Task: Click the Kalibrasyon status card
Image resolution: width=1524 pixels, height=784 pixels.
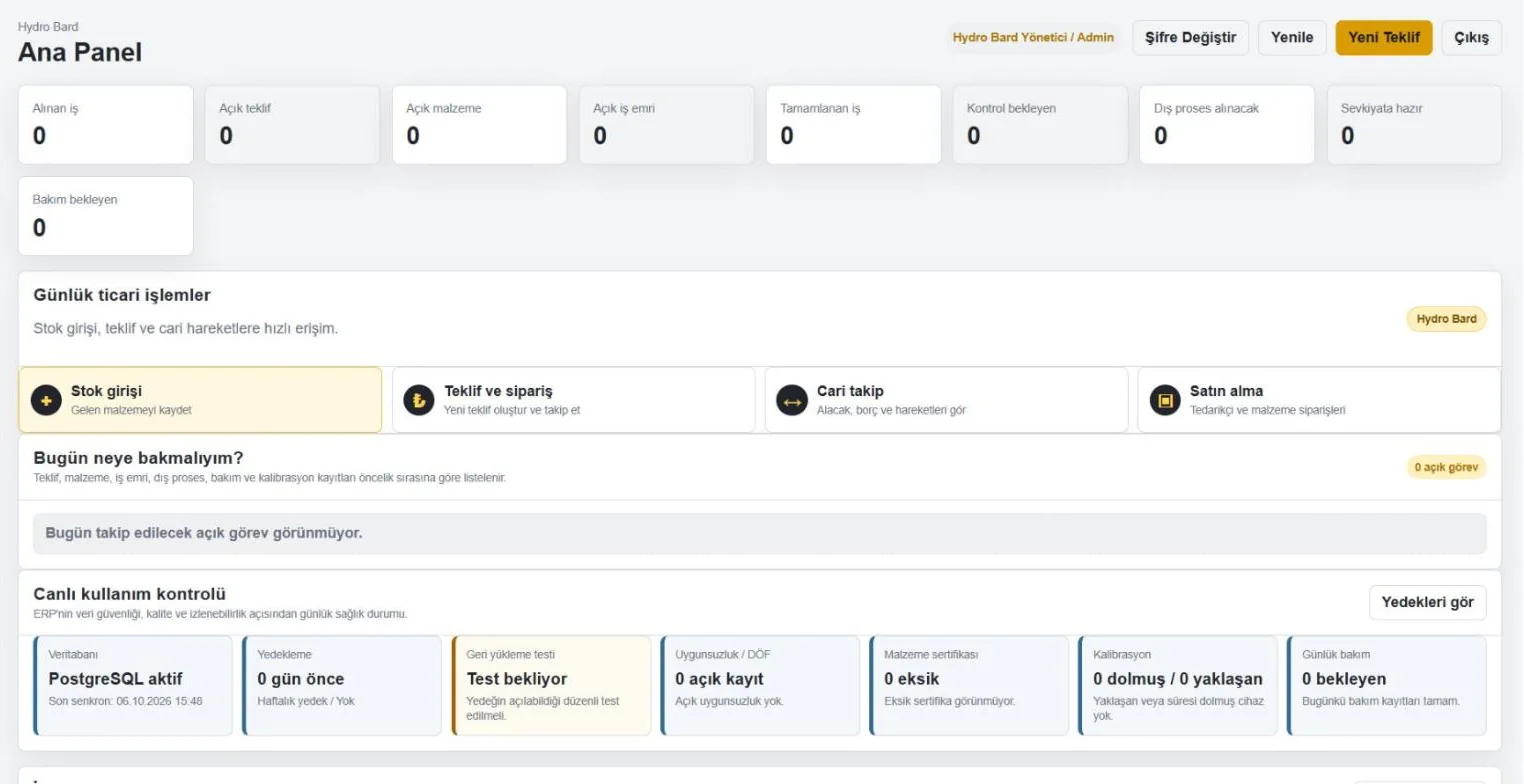Action: (x=1178, y=686)
